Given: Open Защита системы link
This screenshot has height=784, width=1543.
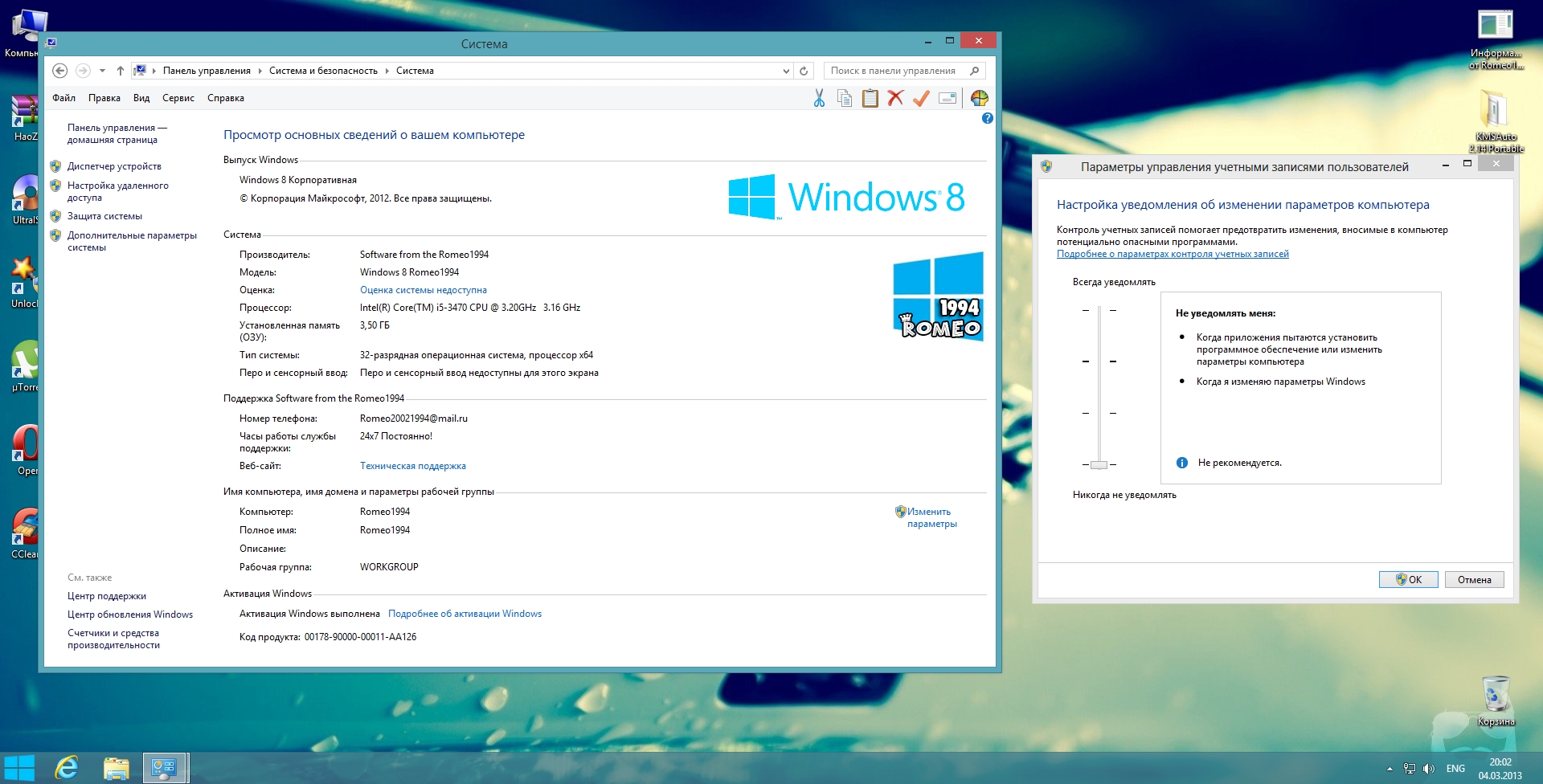Looking at the screenshot, I should (104, 216).
